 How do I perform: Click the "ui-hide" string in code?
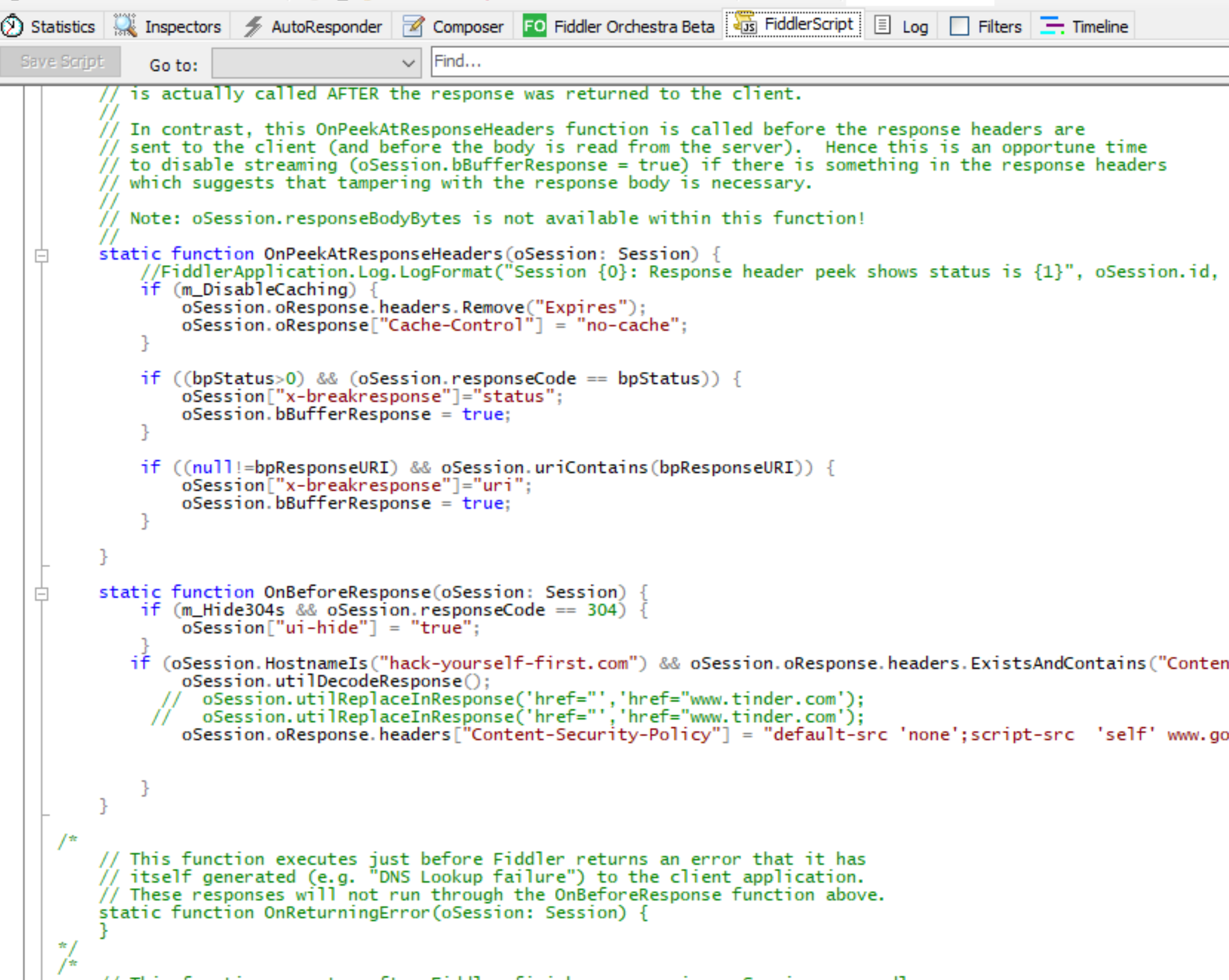pos(321,628)
